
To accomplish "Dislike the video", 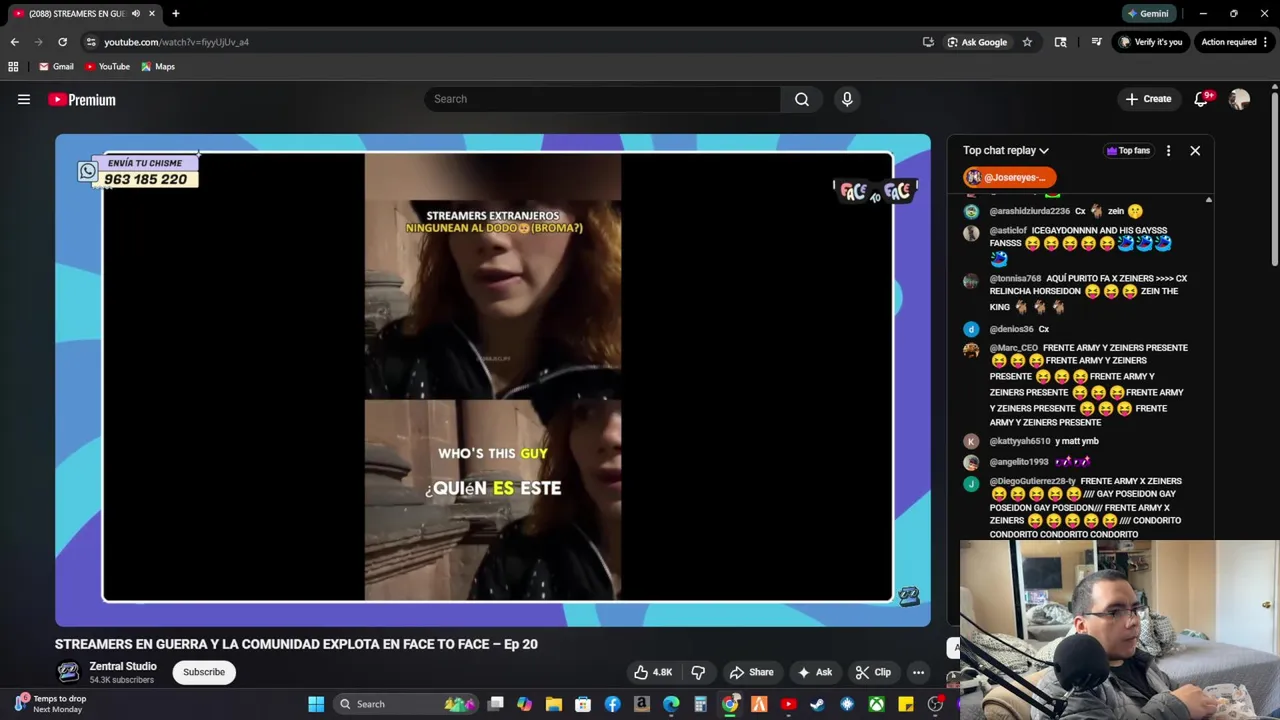I will [x=698, y=672].
